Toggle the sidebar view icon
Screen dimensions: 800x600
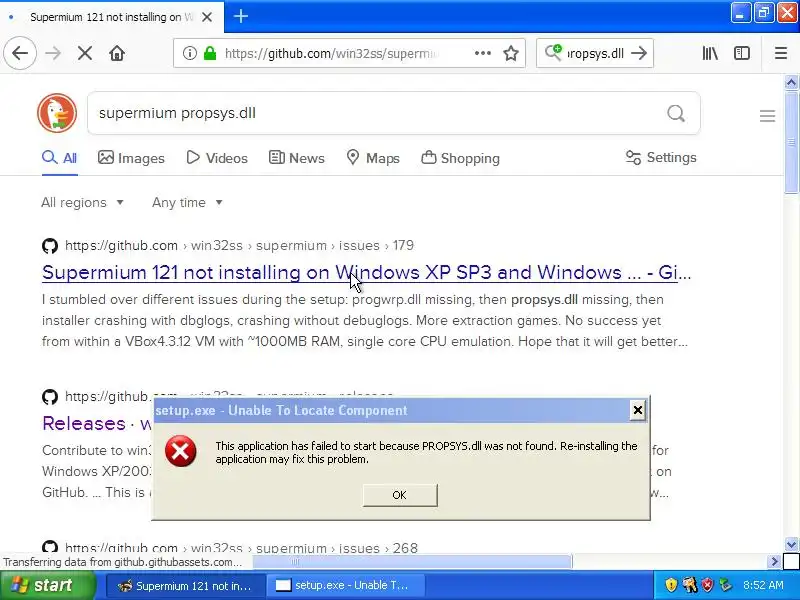[x=742, y=53]
